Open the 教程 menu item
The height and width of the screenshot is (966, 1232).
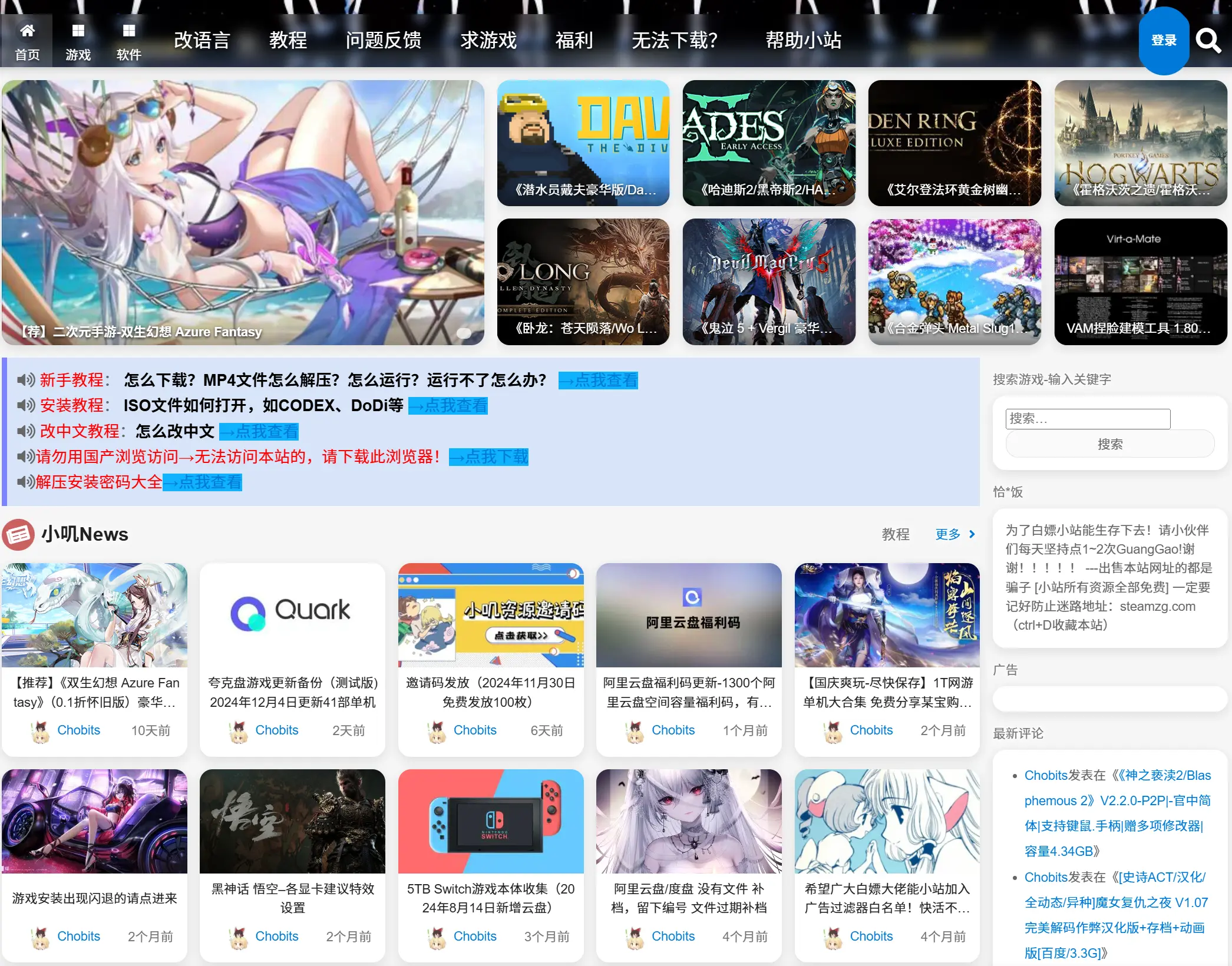click(288, 41)
